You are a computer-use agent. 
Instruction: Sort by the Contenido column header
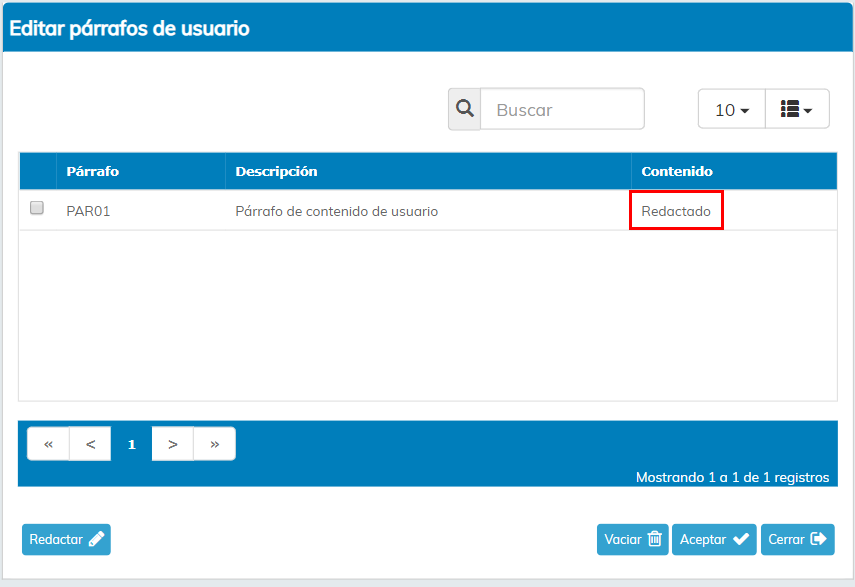coord(677,171)
